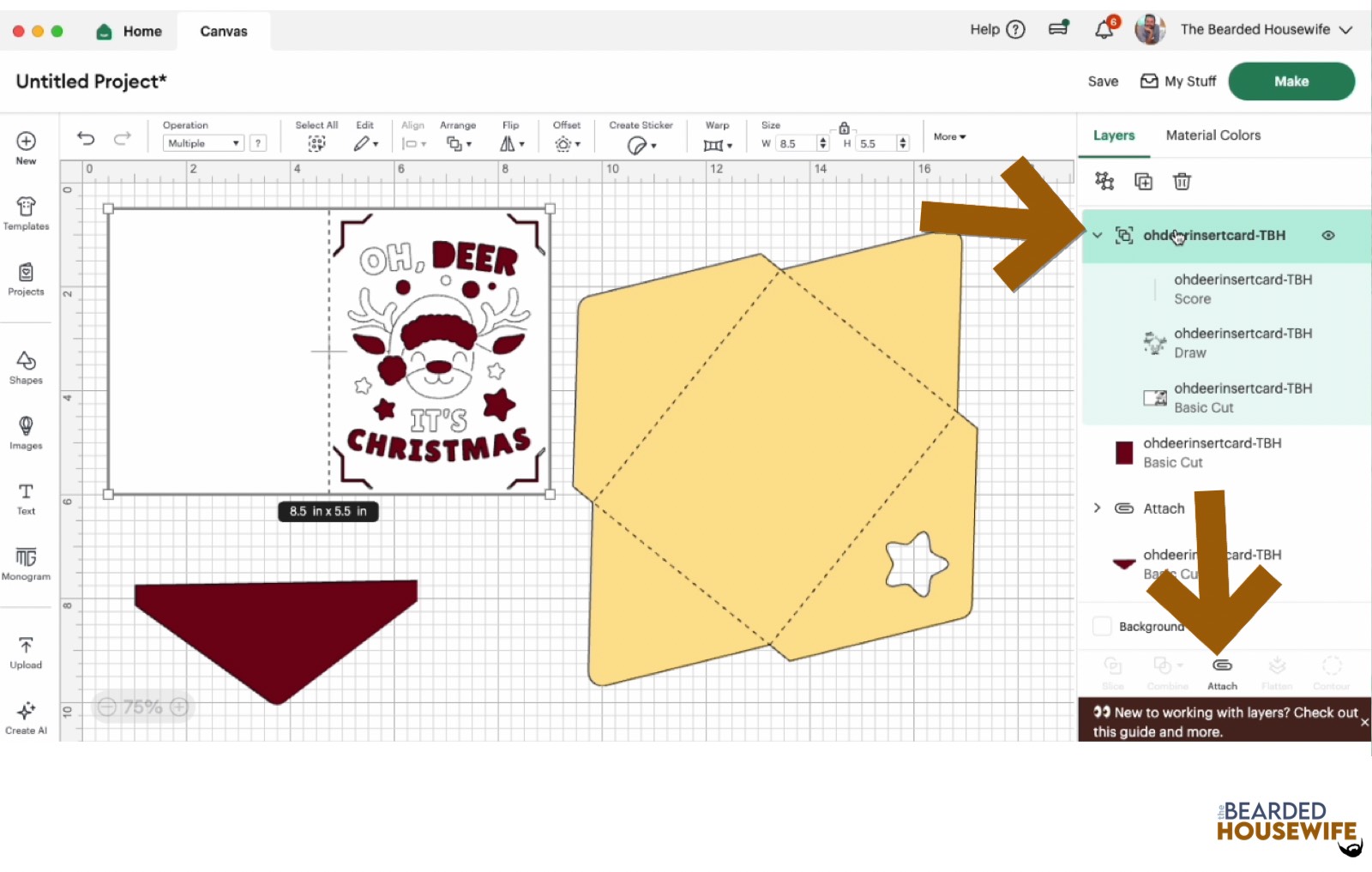Click the green Make button
The width and height of the screenshot is (1372, 872).
click(x=1291, y=81)
